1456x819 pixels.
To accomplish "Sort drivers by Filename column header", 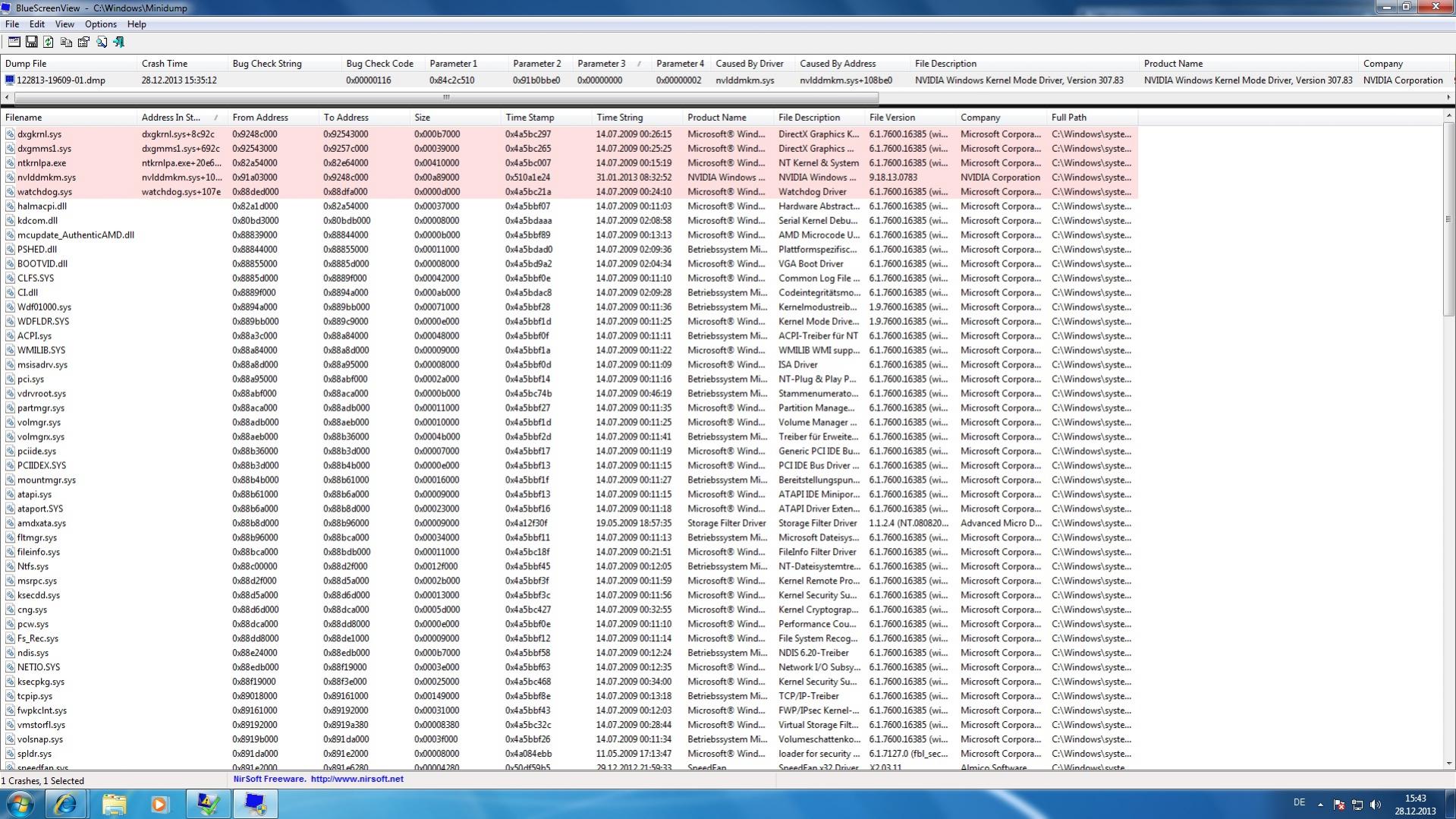I will pos(68,118).
